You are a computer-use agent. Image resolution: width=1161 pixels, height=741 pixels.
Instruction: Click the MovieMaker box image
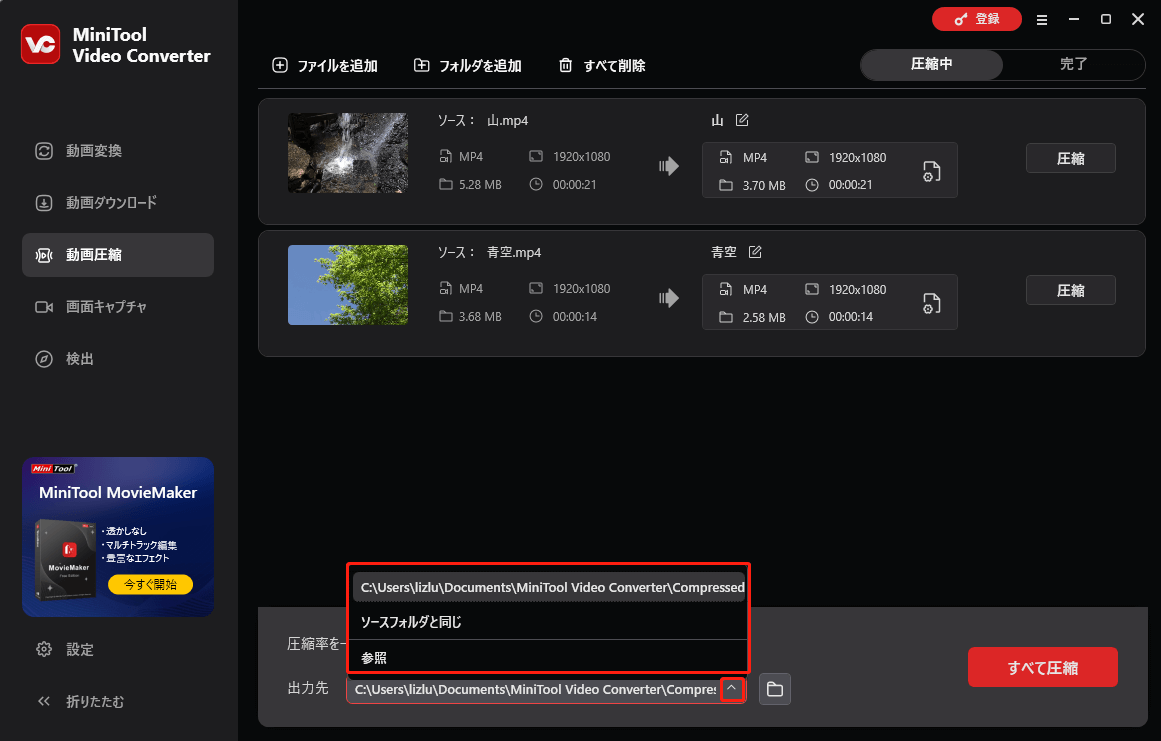(x=66, y=559)
